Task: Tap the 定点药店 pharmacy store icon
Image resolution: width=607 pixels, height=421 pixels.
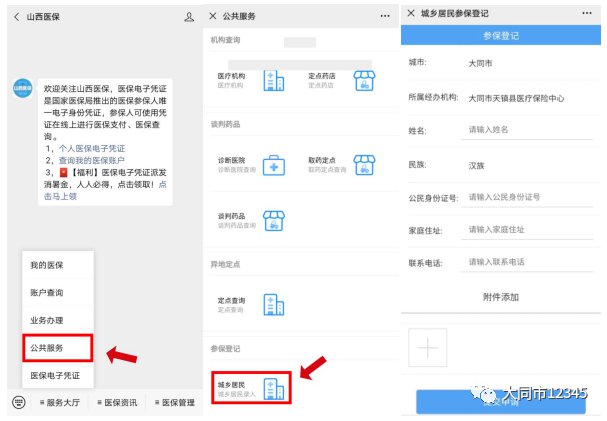Action: coord(365,81)
